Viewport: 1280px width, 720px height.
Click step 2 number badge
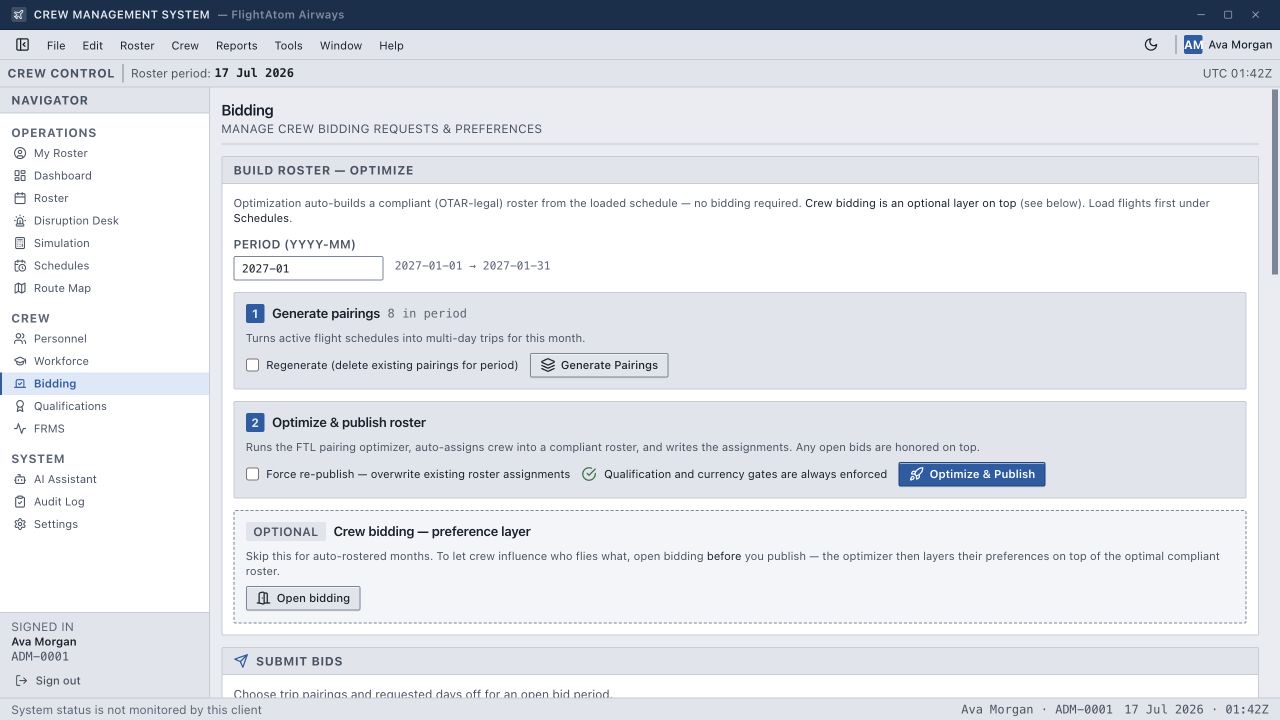tap(254, 423)
